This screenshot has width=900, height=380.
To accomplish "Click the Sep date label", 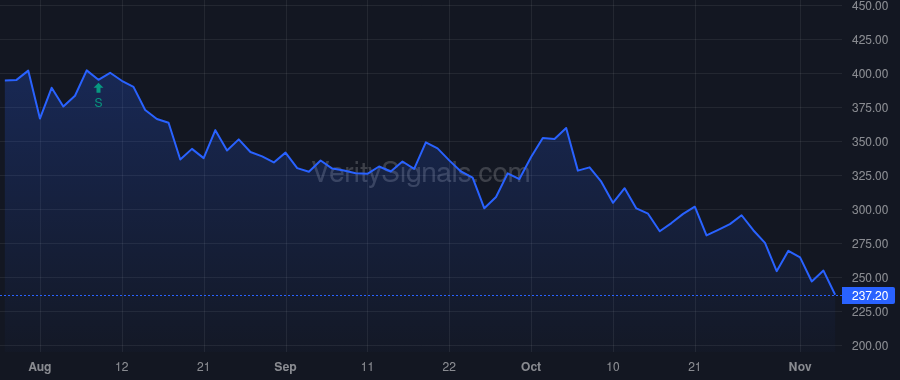I will tap(285, 367).
